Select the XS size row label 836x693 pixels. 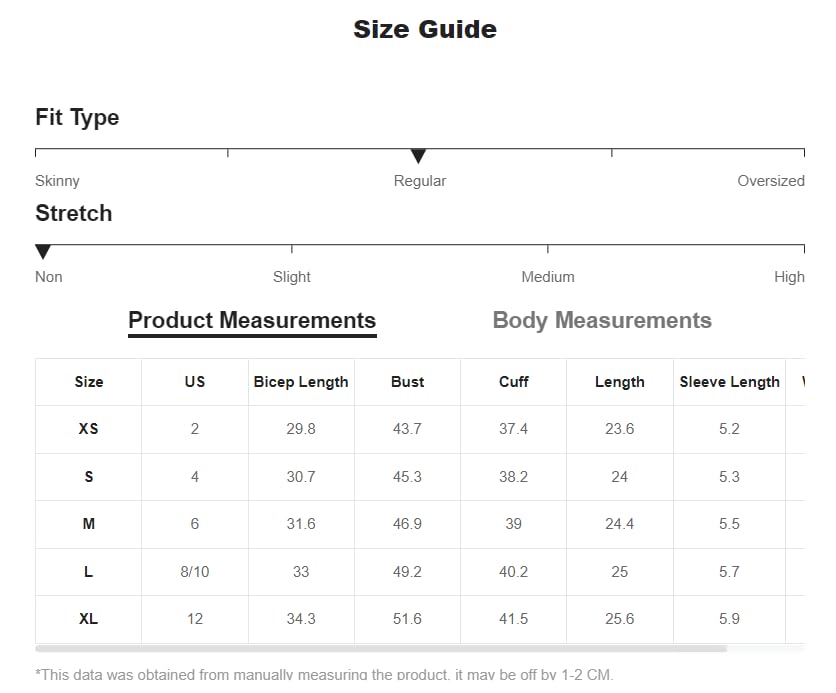(x=89, y=429)
